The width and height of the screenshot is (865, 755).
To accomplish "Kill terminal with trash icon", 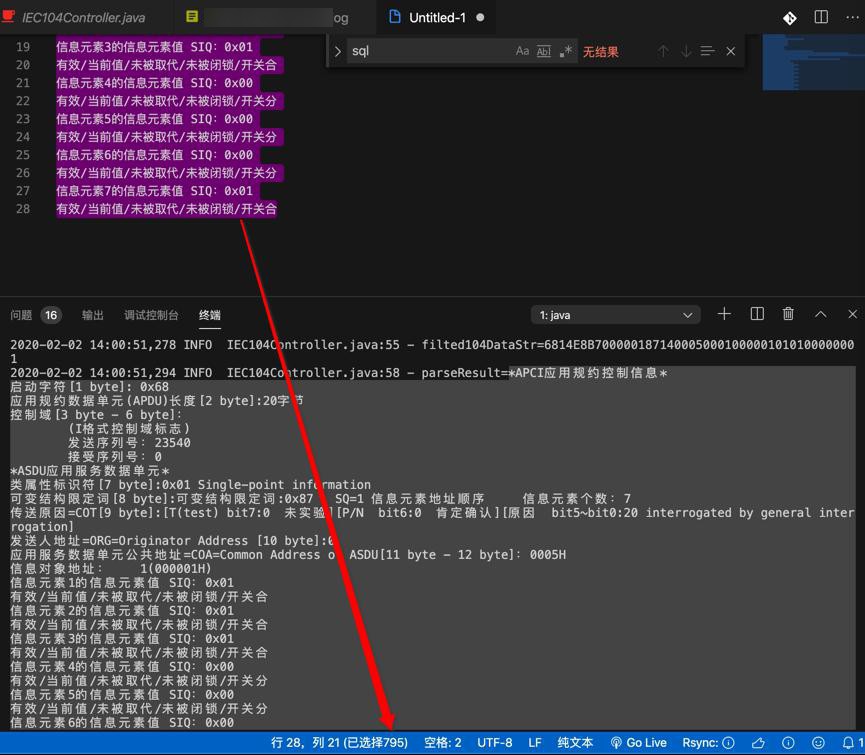I will 788,314.
